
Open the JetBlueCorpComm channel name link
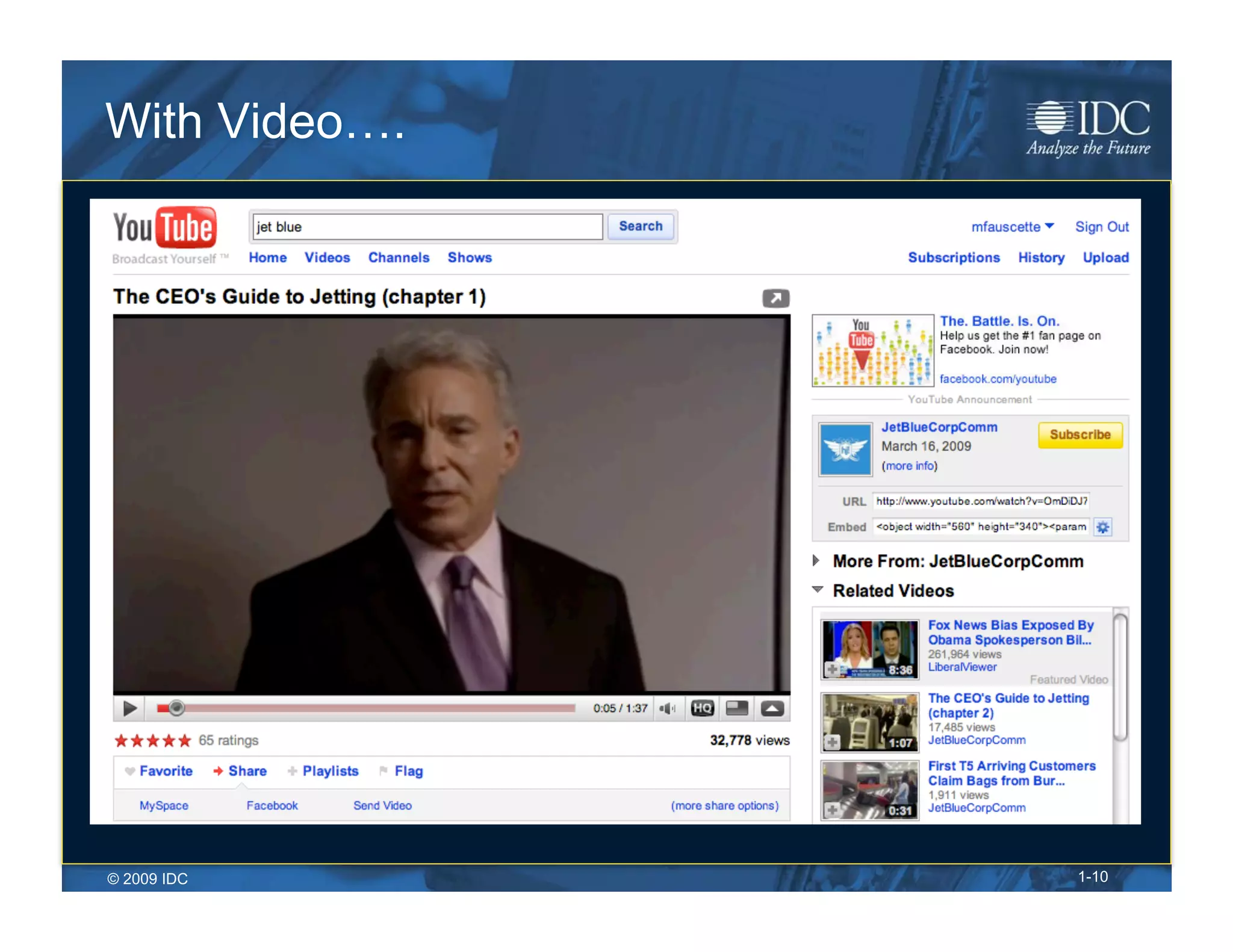[x=939, y=427]
